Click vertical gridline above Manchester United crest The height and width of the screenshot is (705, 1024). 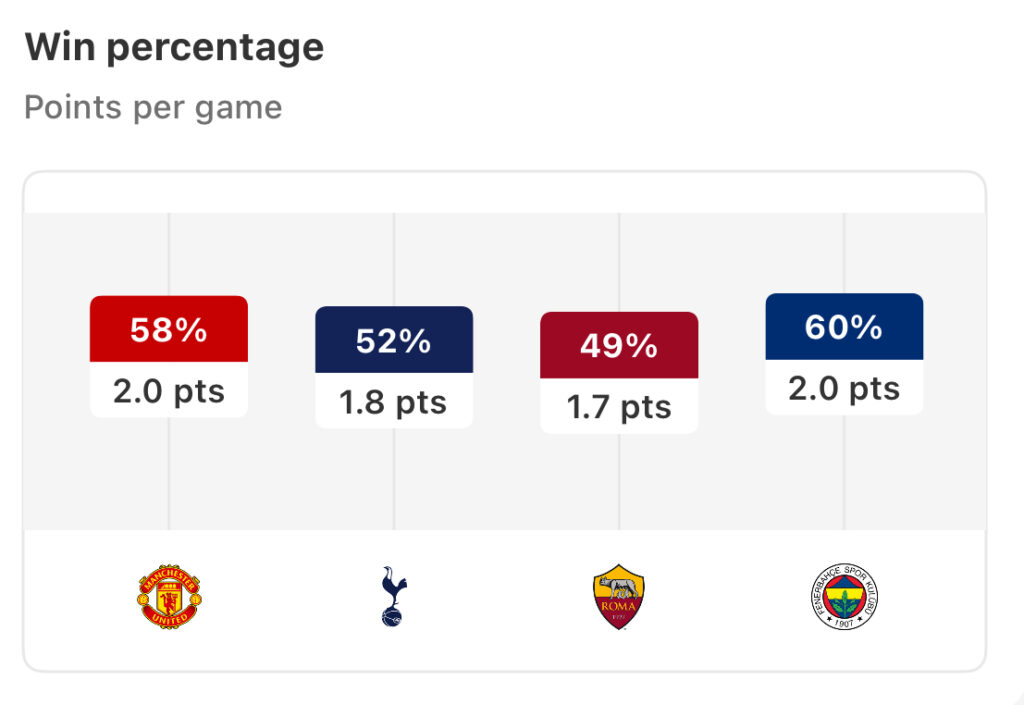coord(168,473)
